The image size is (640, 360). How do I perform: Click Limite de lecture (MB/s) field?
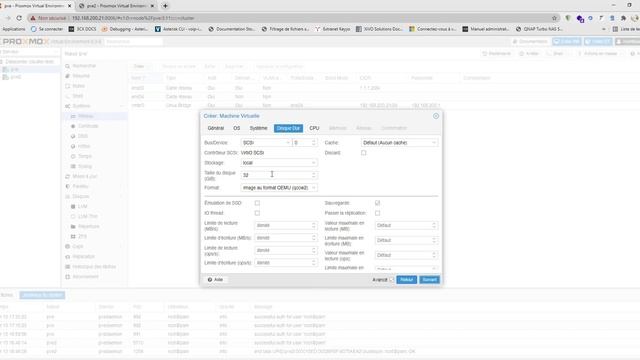283,225
